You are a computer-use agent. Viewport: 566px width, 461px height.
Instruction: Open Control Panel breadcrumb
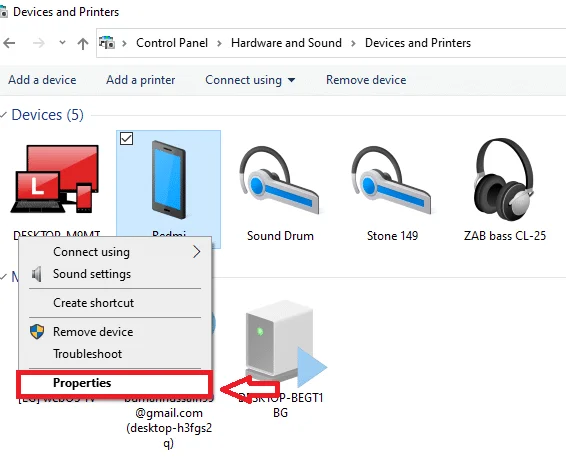pos(172,43)
